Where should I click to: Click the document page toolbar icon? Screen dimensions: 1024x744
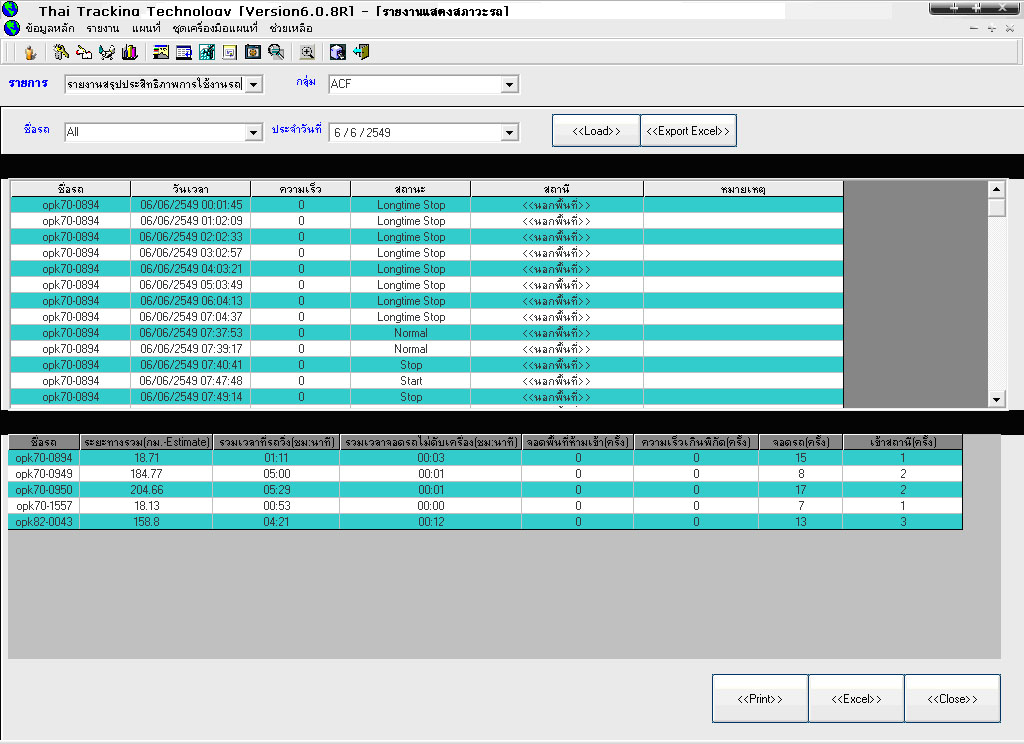tap(229, 52)
